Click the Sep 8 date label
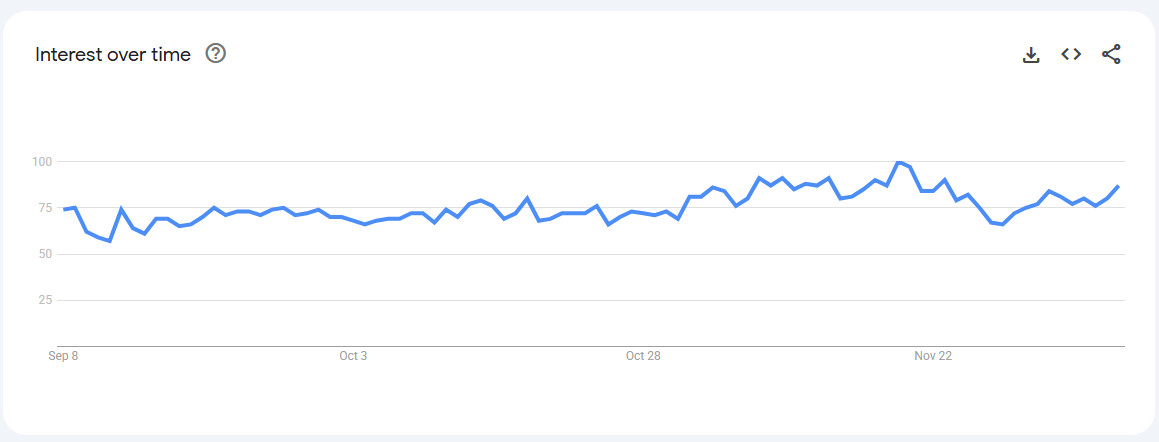 click(x=63, y=356)
